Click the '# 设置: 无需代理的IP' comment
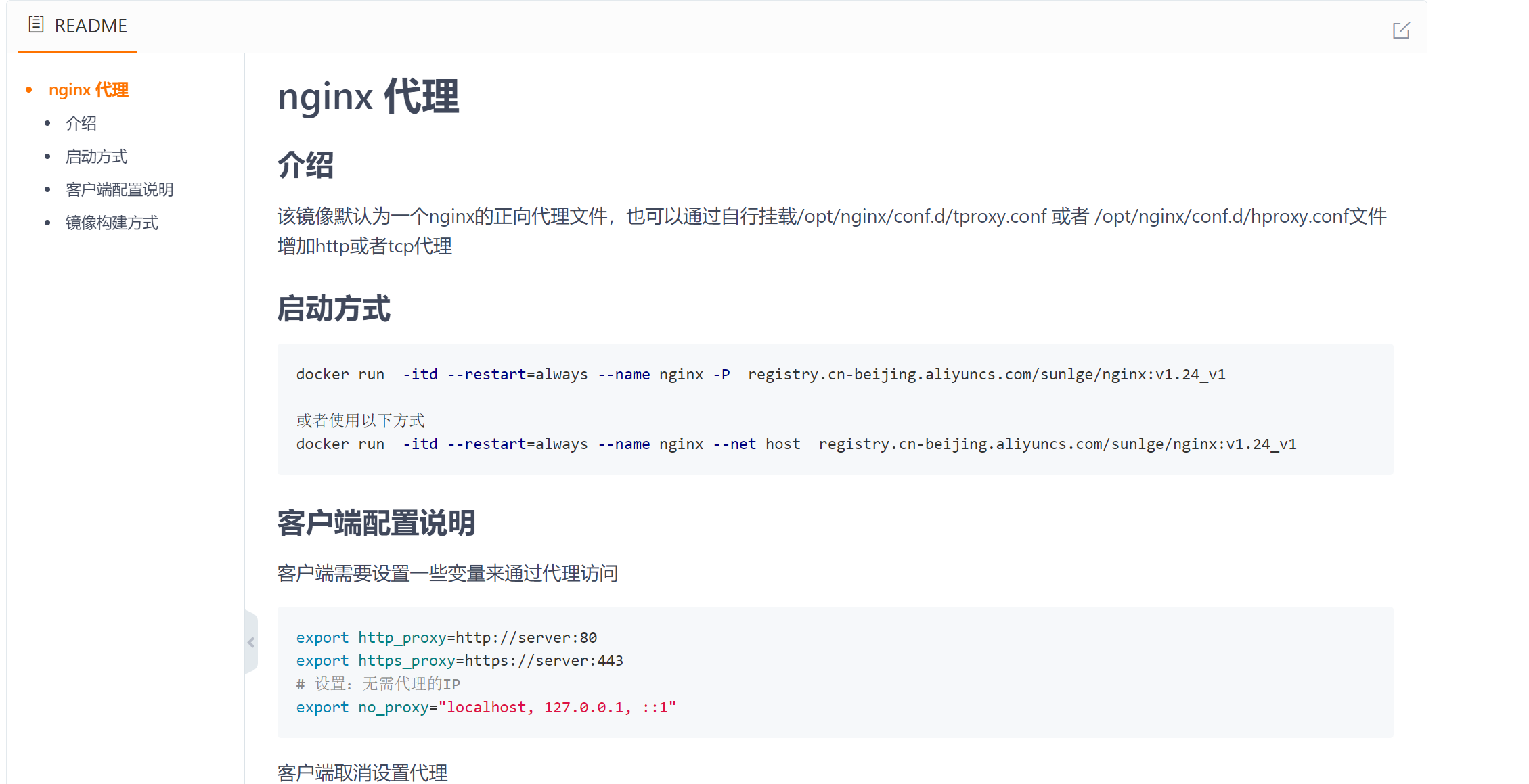The height and width of the screenshot is (784, 1529). coord(378,684)
